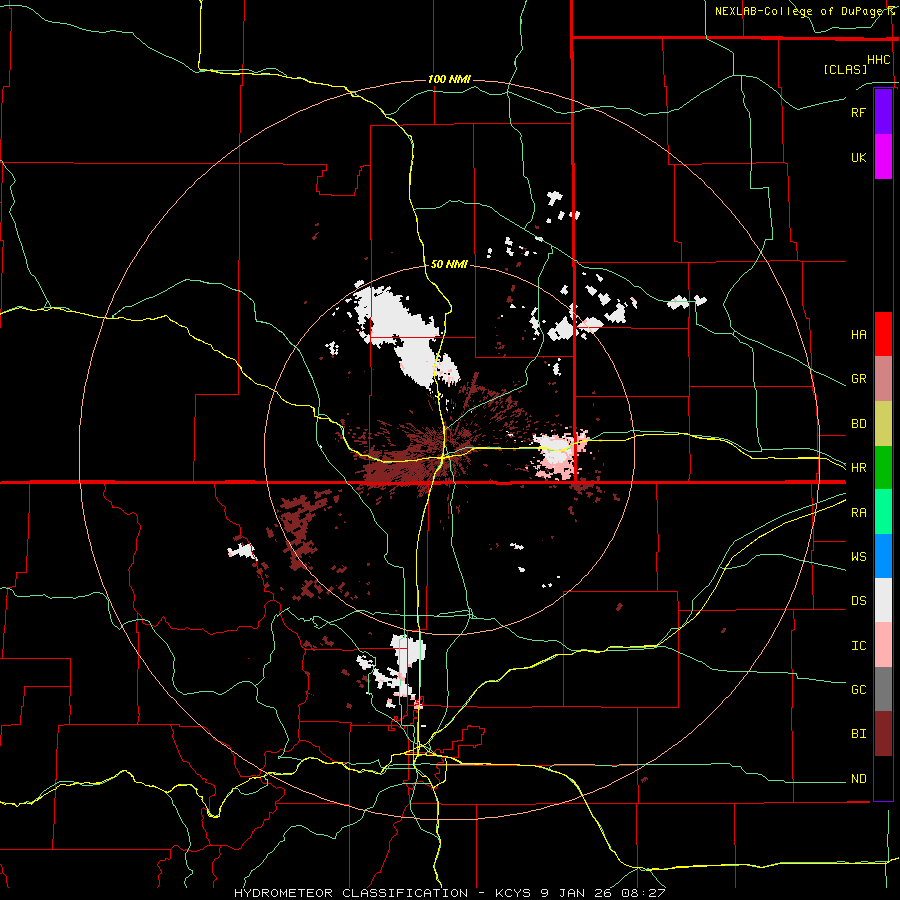
Task: Pick the WS blue legend swatch
Action: point(883,556)
